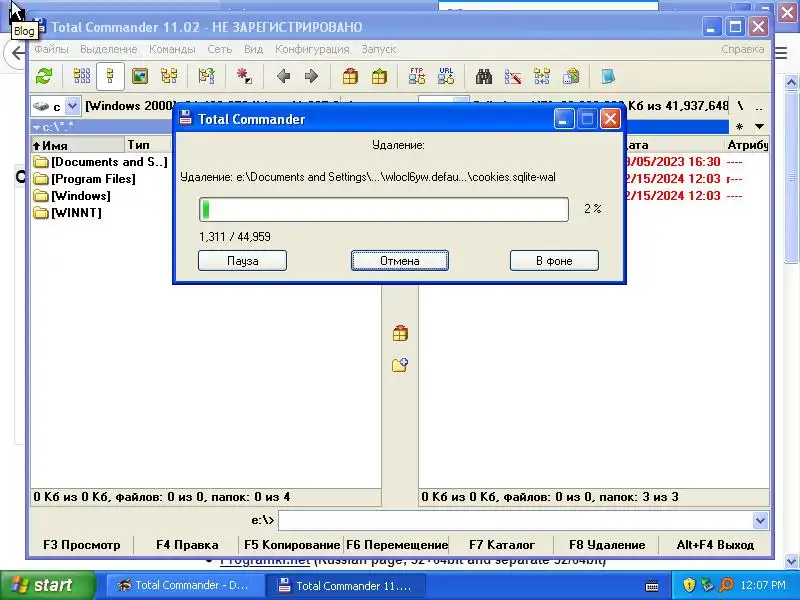Click F4 Правка button
Screen dimensions: 800x600
pyautogui.click(x=187, y=545)
